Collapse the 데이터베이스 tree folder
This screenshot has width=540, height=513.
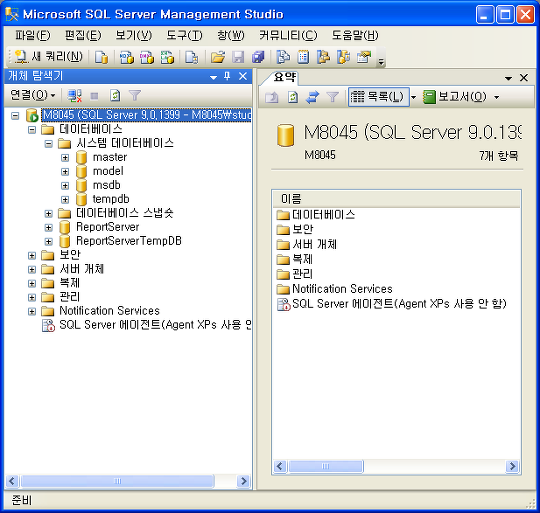[32, 130]
